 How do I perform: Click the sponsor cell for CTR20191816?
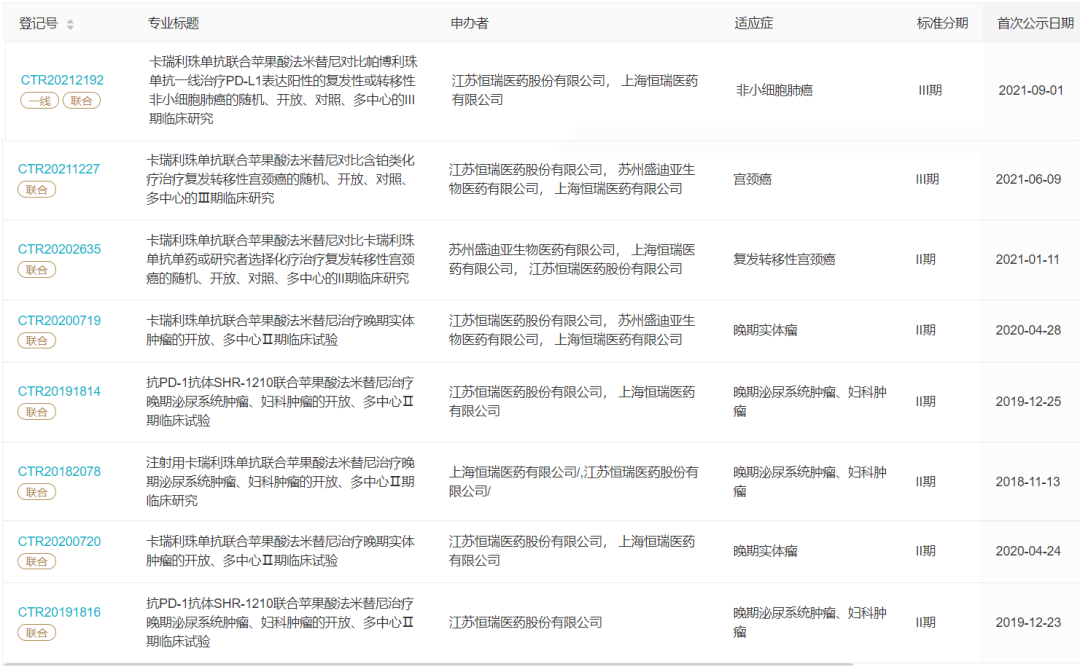pyautogui.click(x=526, y=622)
